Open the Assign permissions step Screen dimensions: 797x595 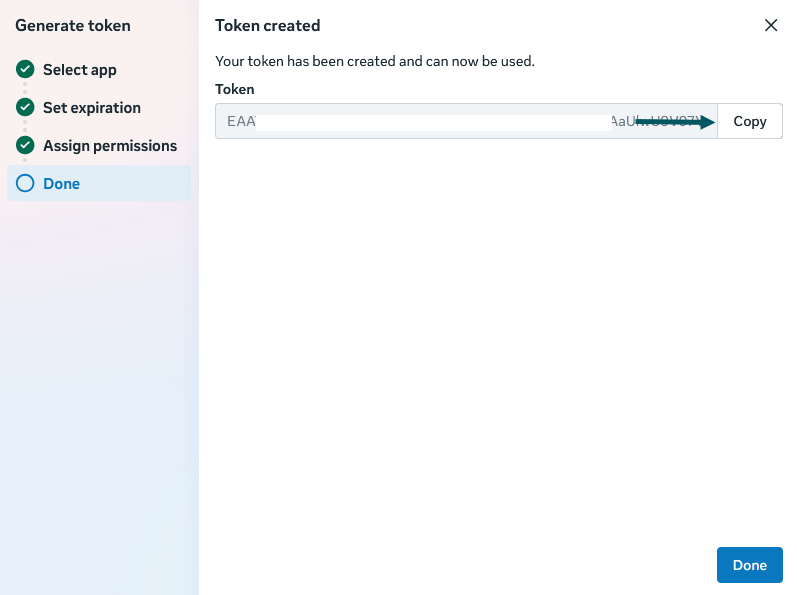(x=110, y=146)
